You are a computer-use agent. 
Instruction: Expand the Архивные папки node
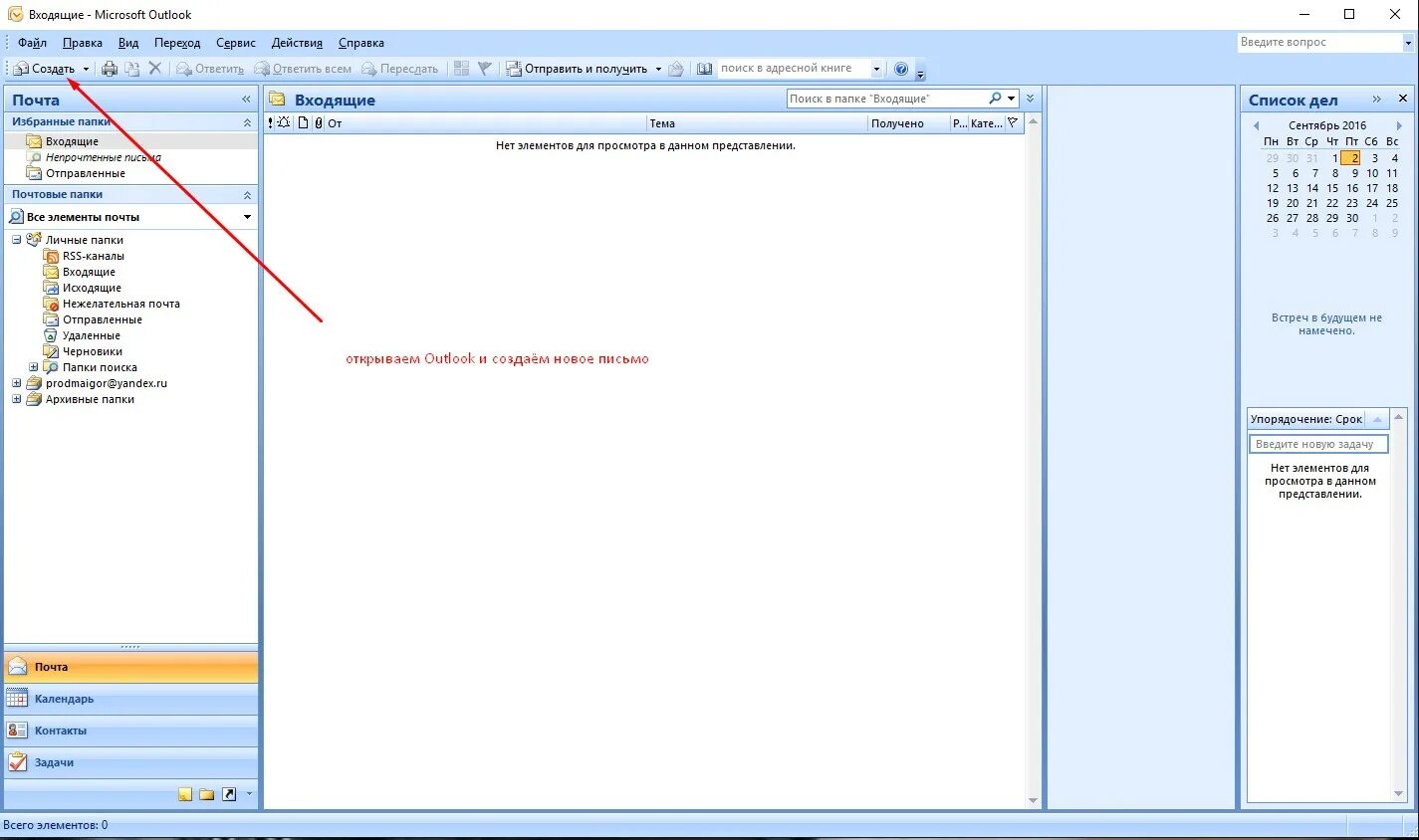pyautogui.click(x=16, y=399)
